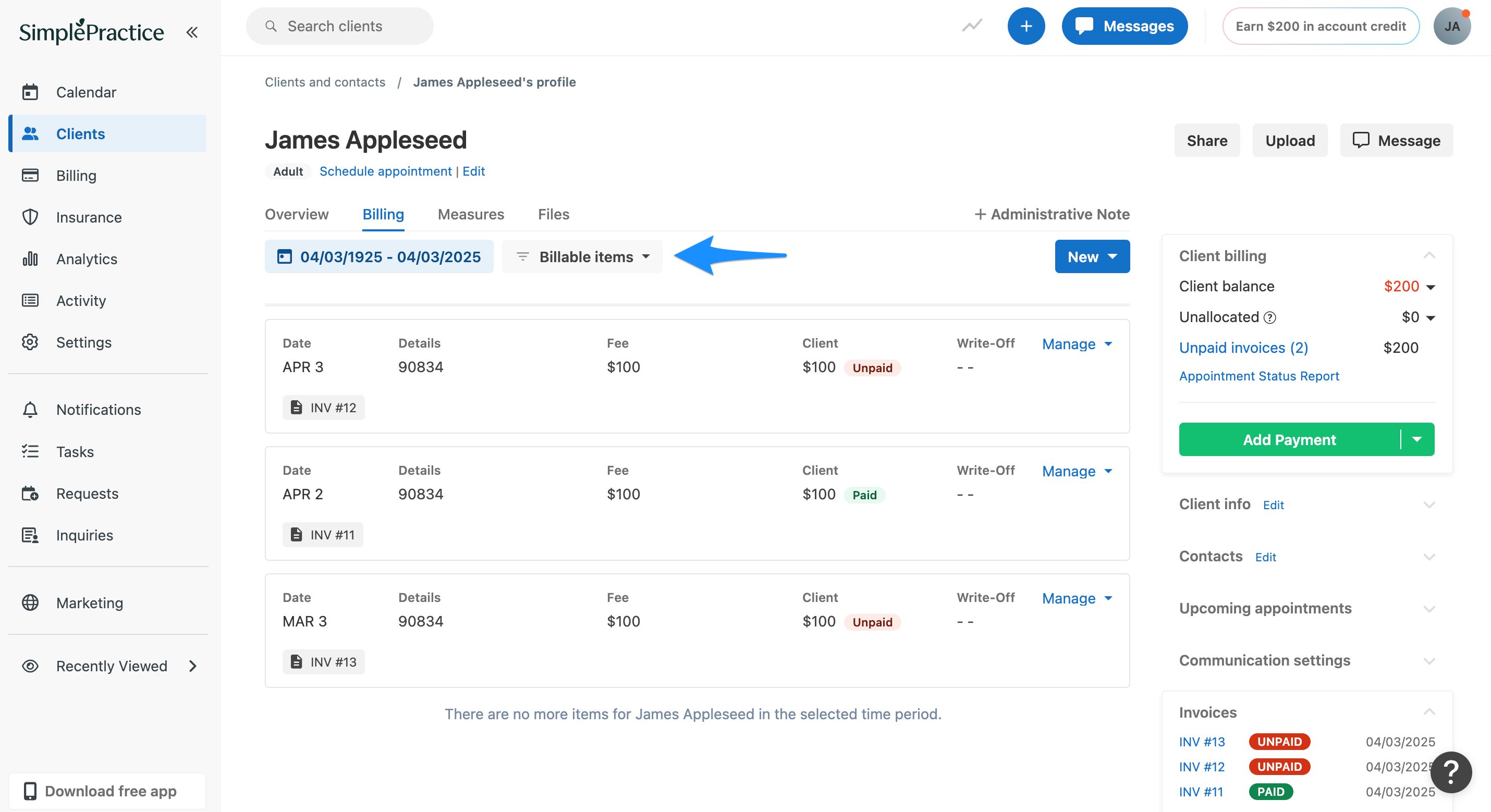Switch to the Files tab

pyautogui.click(x=553, y=214)
